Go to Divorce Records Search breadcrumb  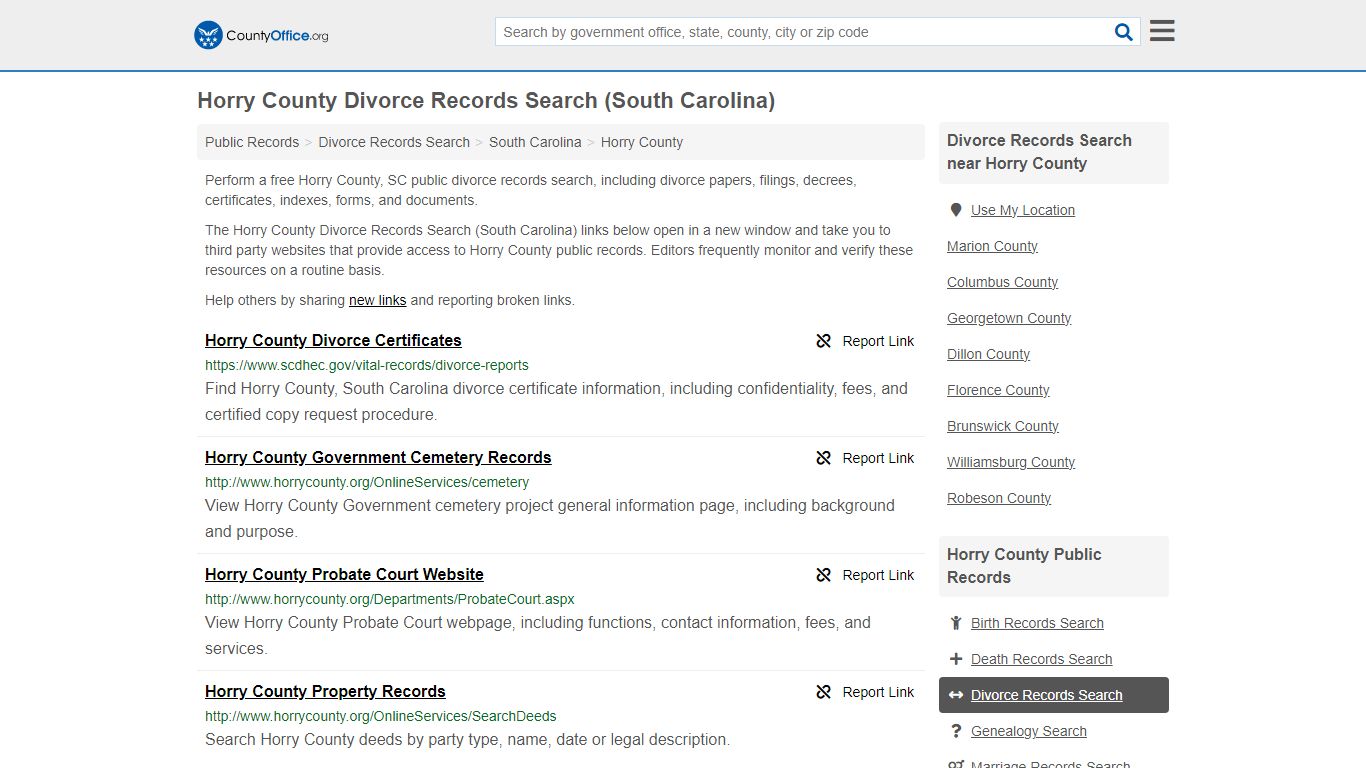coord(394,142)
